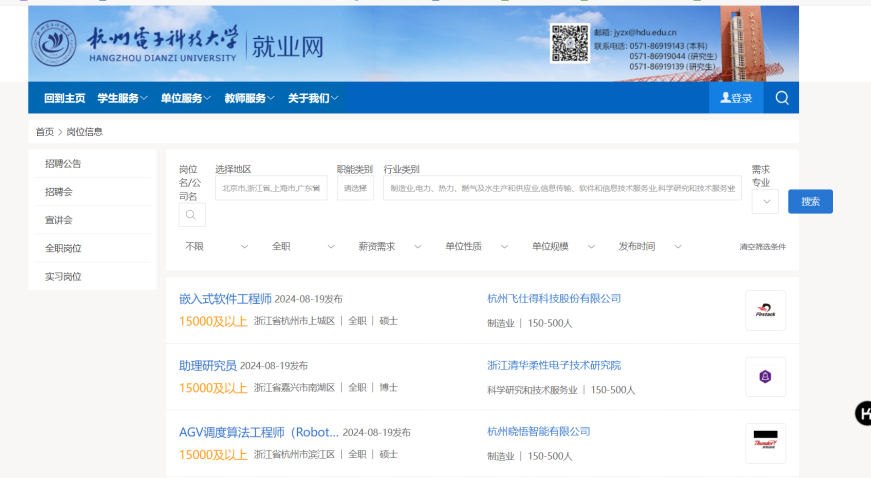The width and height of the screenshot is (871, 478).
Task: Click the purple hexagon institute logo thumbnail
Action: (x=765, y=376)
